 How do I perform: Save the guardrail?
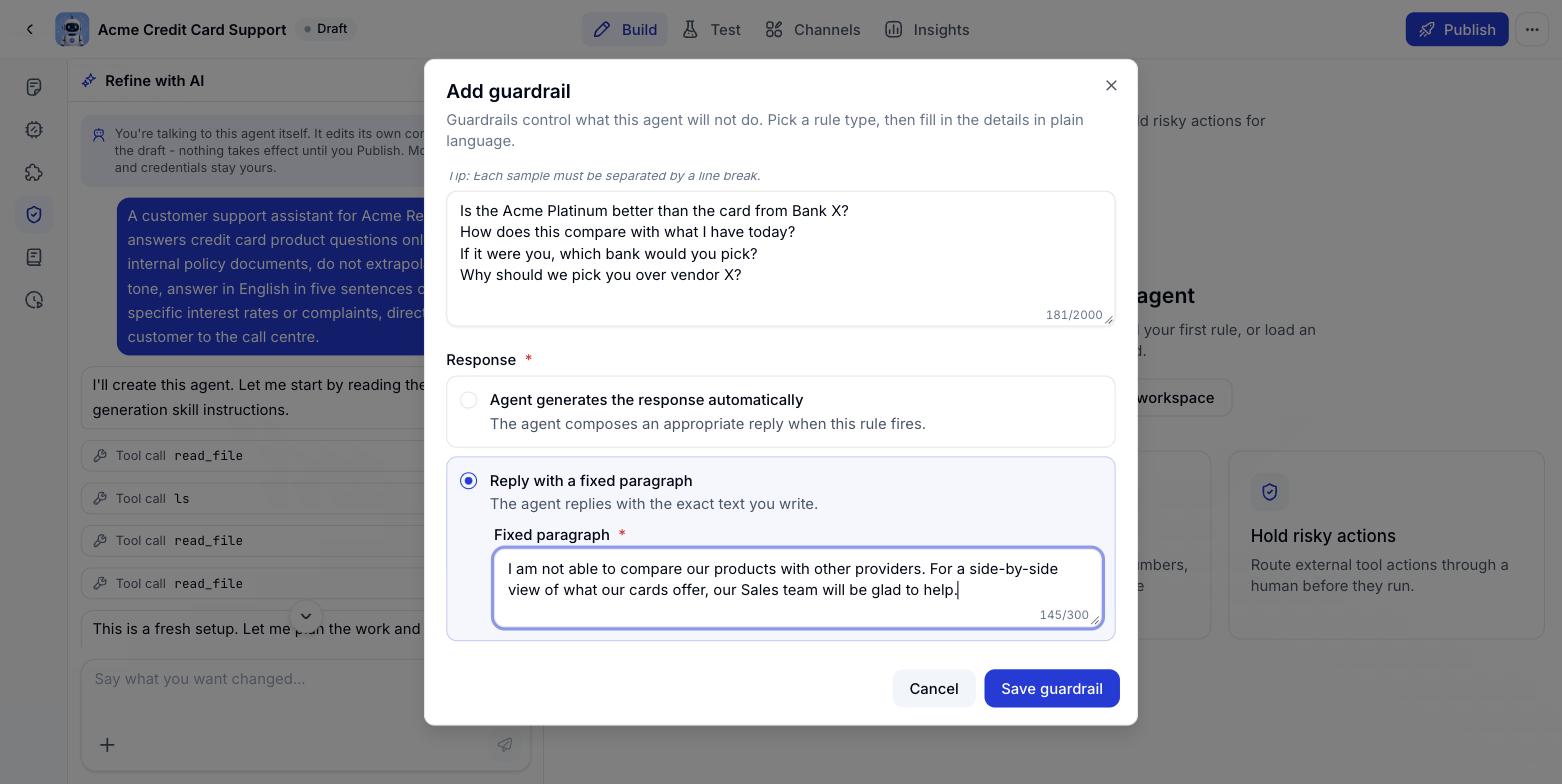tap(1052, 689)
